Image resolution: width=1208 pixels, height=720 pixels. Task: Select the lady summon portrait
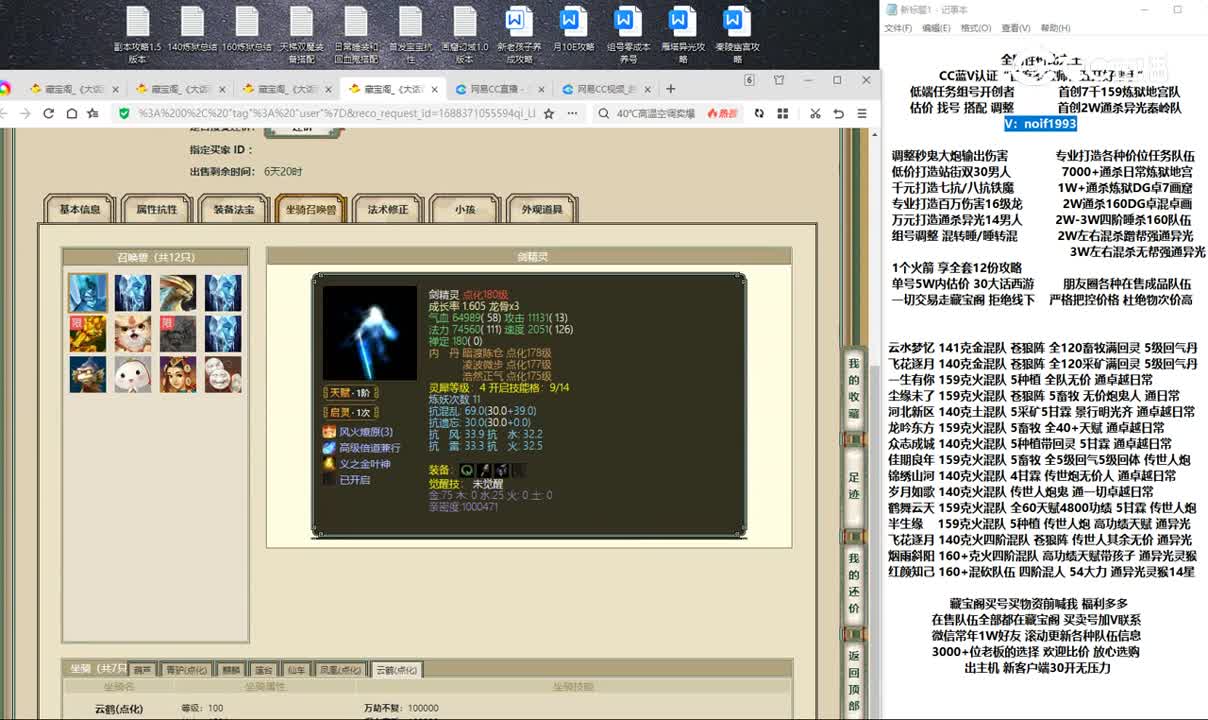178,374
